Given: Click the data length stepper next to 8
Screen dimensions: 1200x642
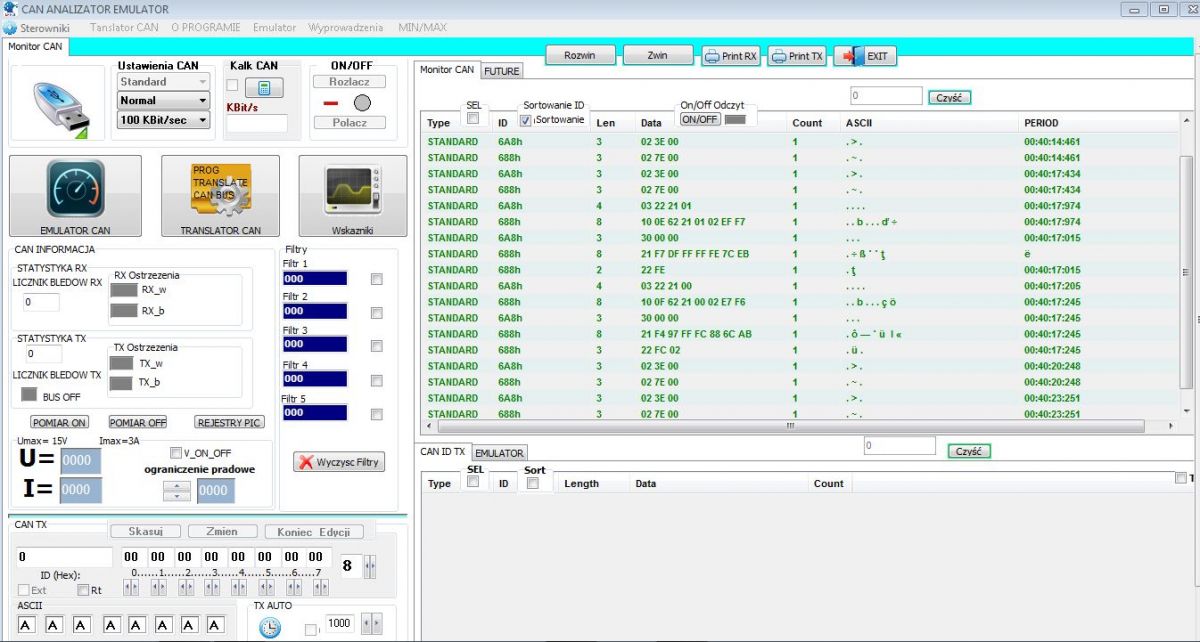Looking at the screenshot, I should tap(371, 566).
